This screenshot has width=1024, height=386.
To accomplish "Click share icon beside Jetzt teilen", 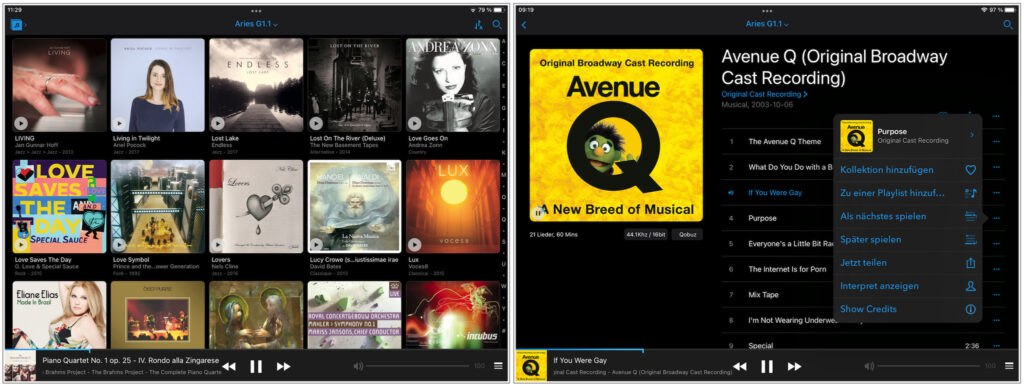I will [970, 263].
